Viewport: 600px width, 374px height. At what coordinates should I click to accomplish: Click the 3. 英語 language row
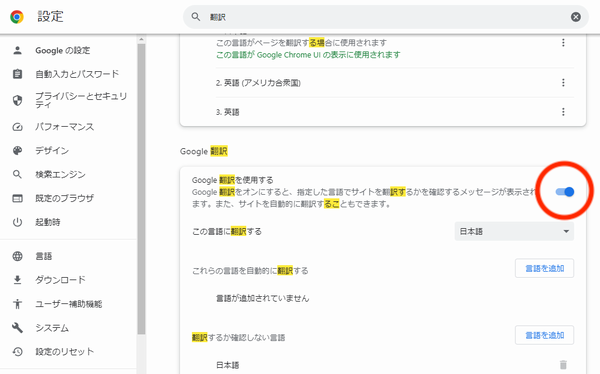[395, 112]
